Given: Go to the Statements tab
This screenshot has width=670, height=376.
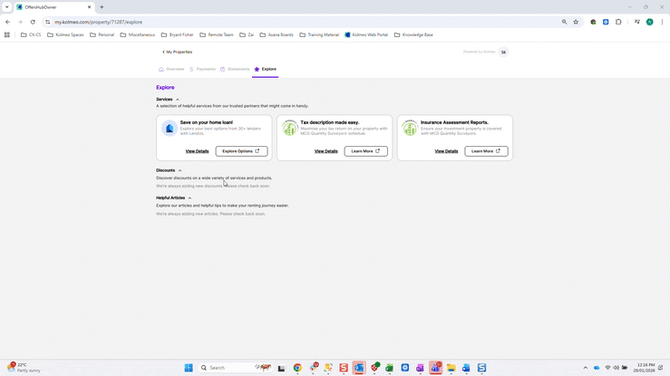Looking at the screenshot, I should pos(235,69).
